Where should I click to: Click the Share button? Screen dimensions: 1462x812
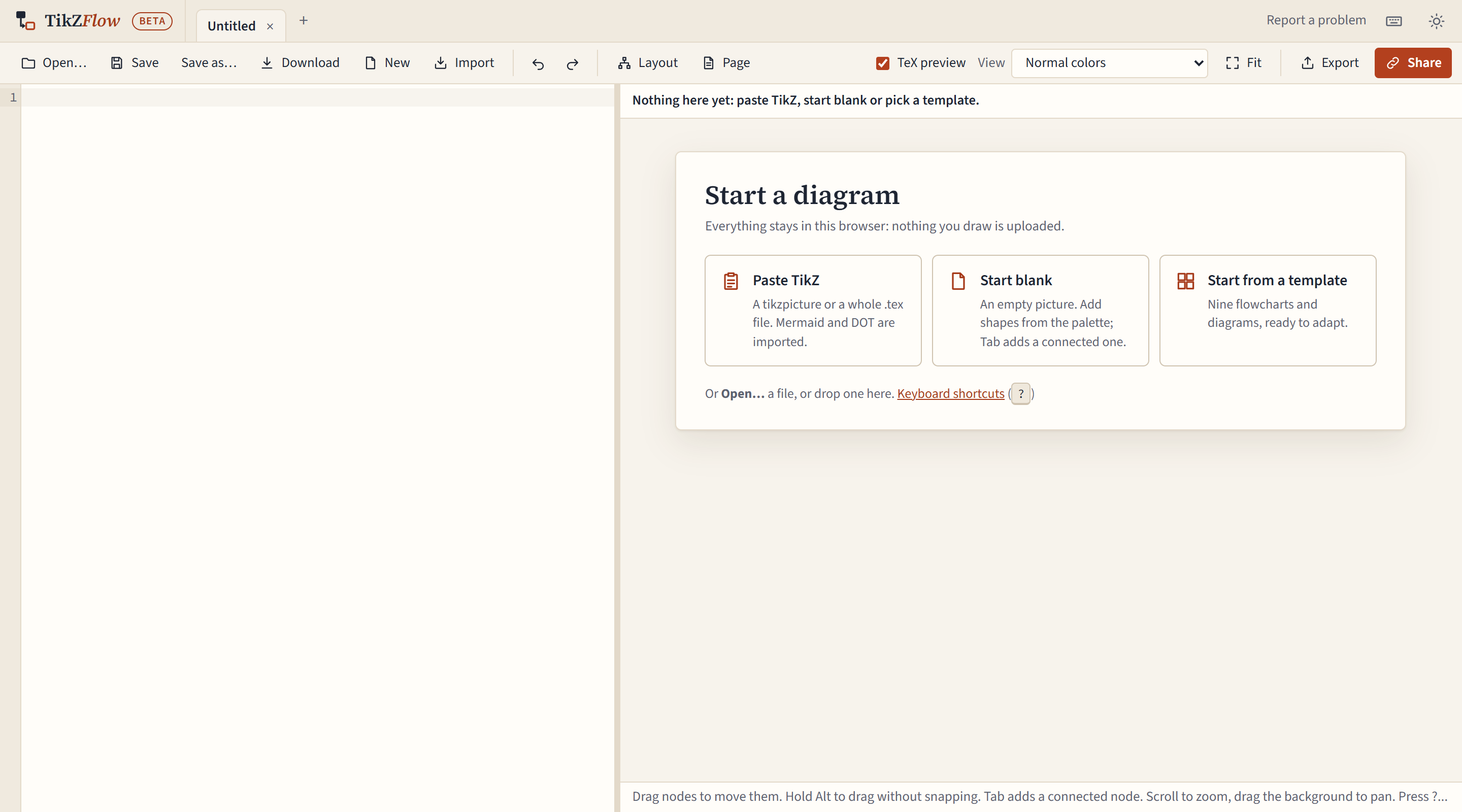1413,63
